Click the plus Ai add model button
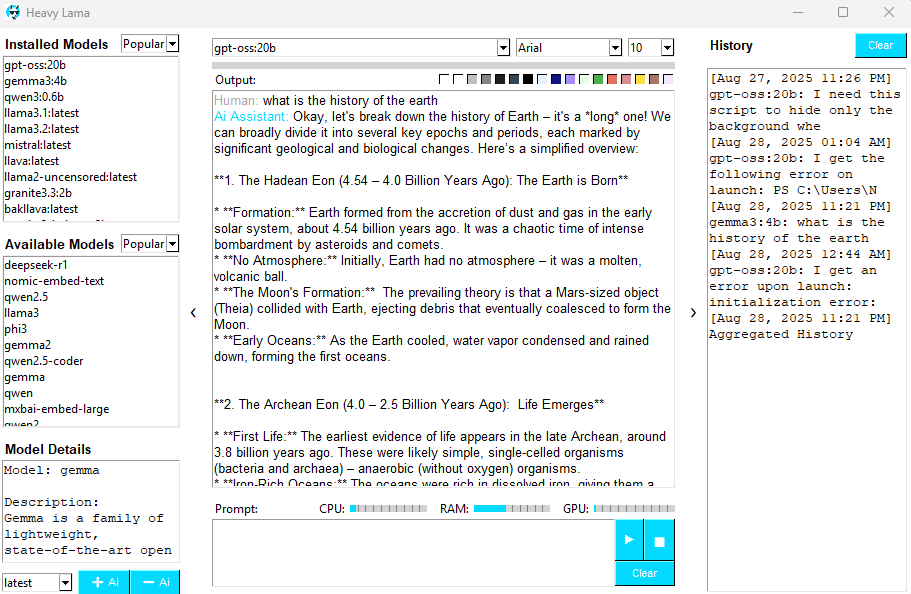 pyautogui.click(x=104, y=582)
